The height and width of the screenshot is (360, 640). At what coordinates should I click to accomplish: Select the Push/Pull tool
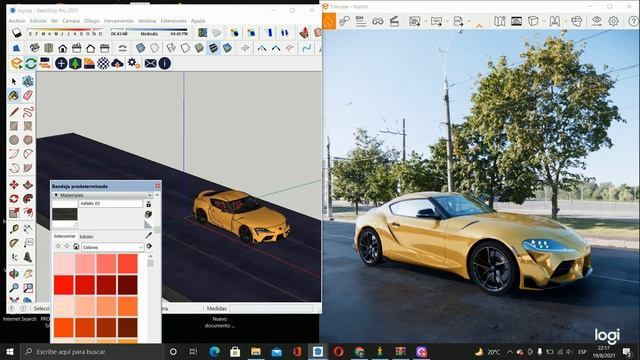point(28,185)
